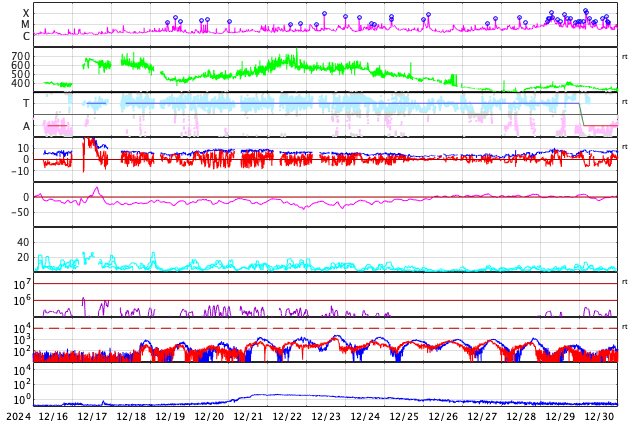The height and width of the screenshot is (424, 634).
Task: Click the 12/29 date label
Action: point(560,416)
